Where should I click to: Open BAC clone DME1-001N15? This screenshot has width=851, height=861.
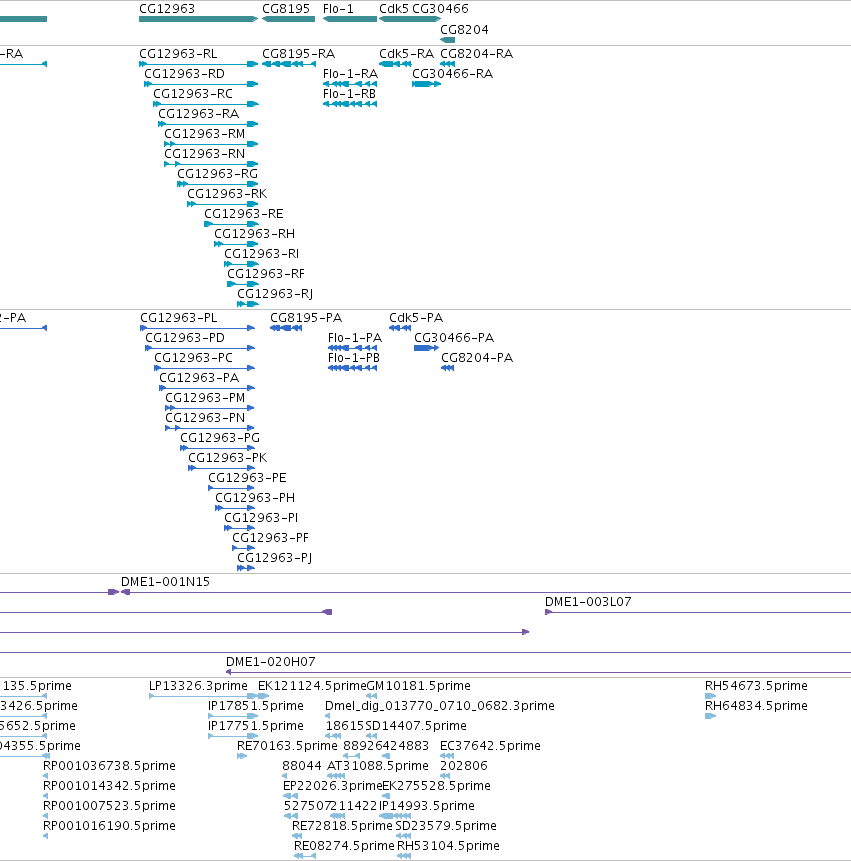click(165, 582)
